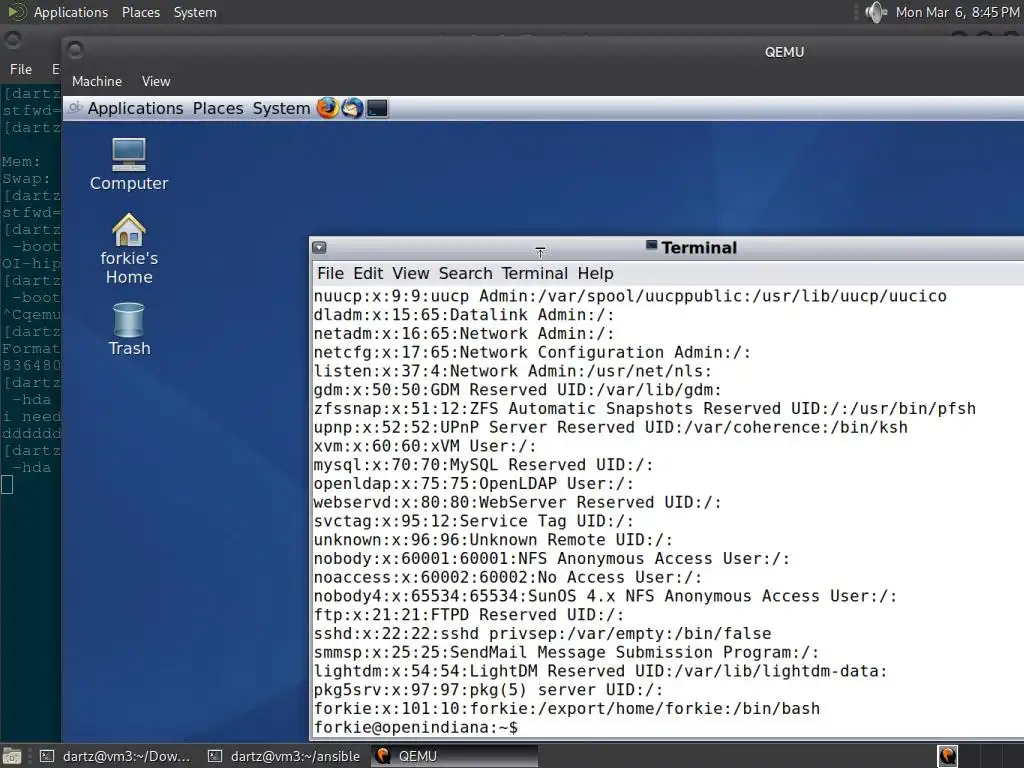Open forkie's Home folder icon
Image resolution: width=1024 pixels, height=768 pixels.
129,249
